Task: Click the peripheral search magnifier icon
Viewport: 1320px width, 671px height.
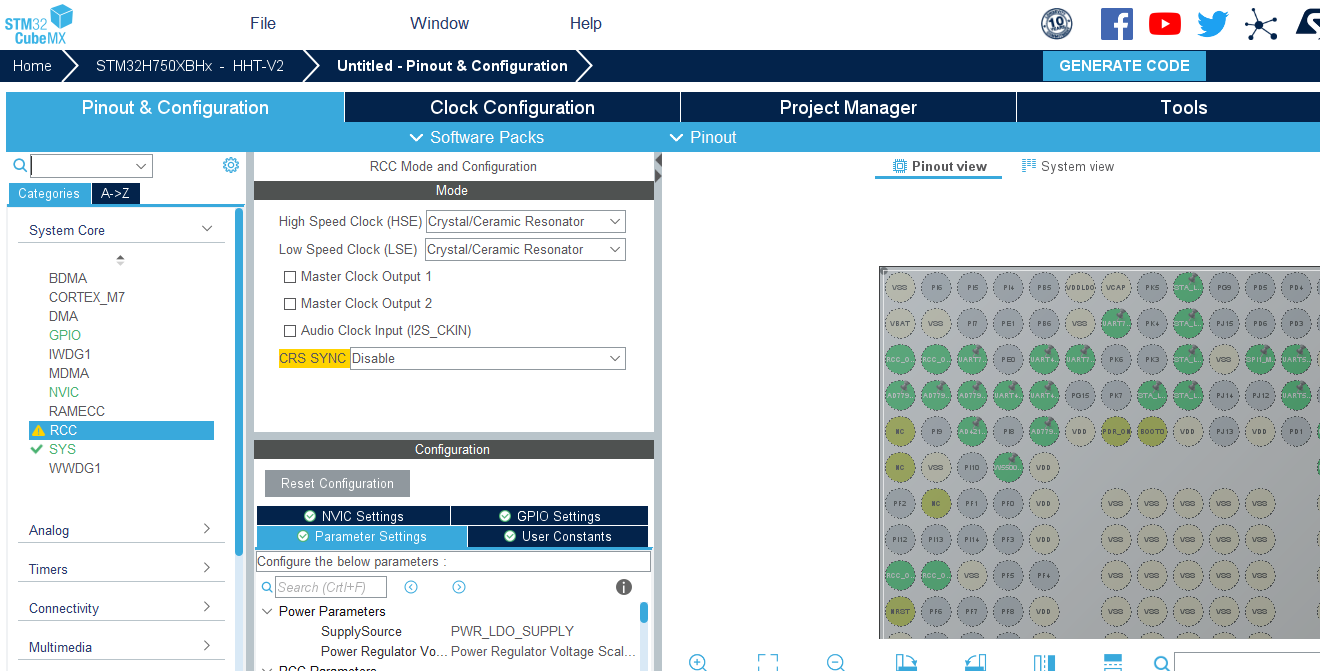Action: click(19, 165)
